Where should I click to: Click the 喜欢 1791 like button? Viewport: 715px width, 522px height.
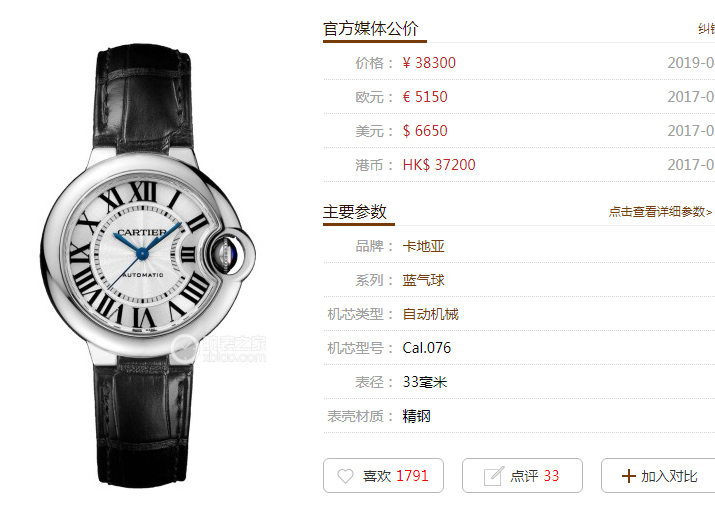coord(383,475)
